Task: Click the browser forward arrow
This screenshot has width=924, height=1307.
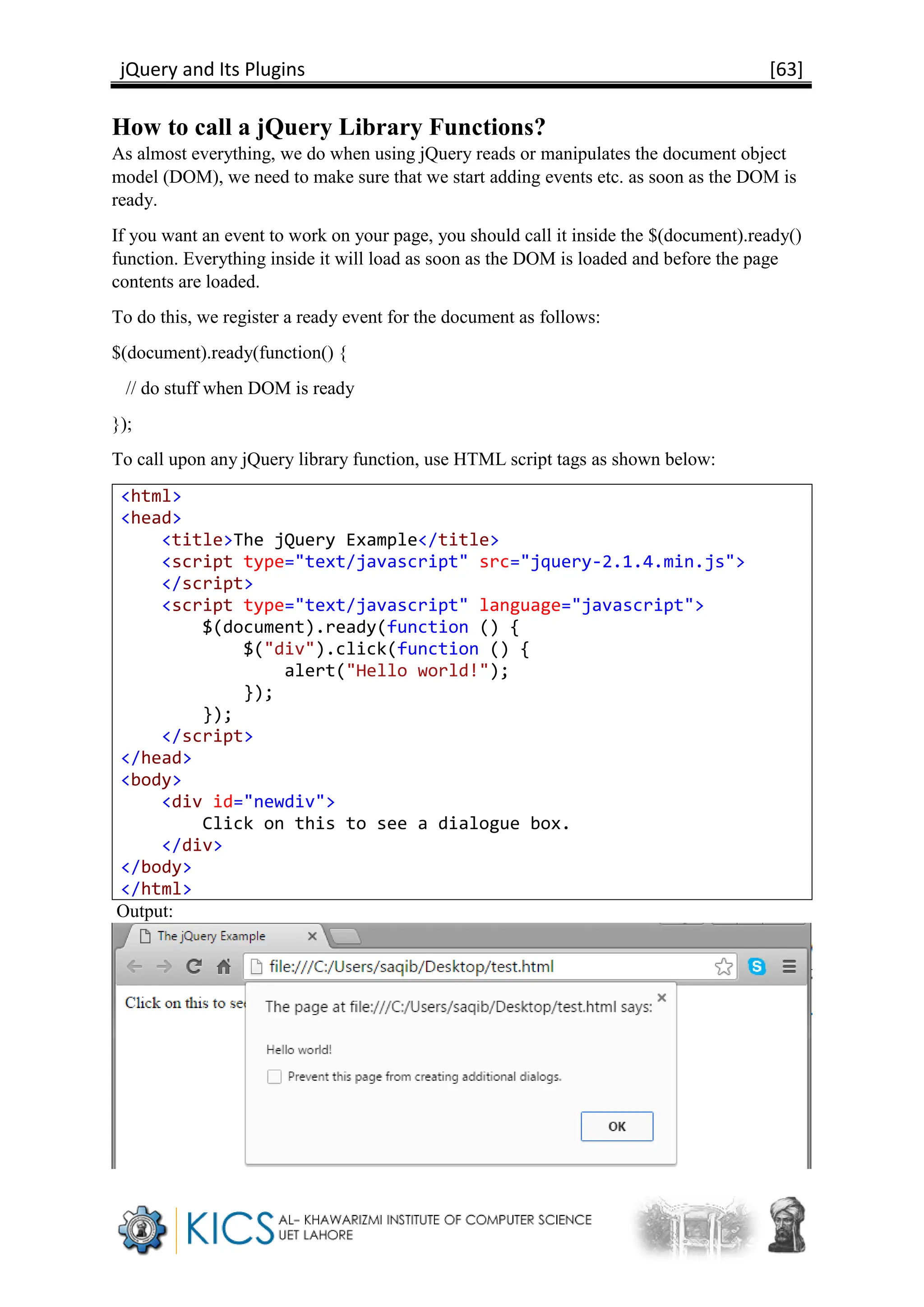Action: tap(164, 967)
